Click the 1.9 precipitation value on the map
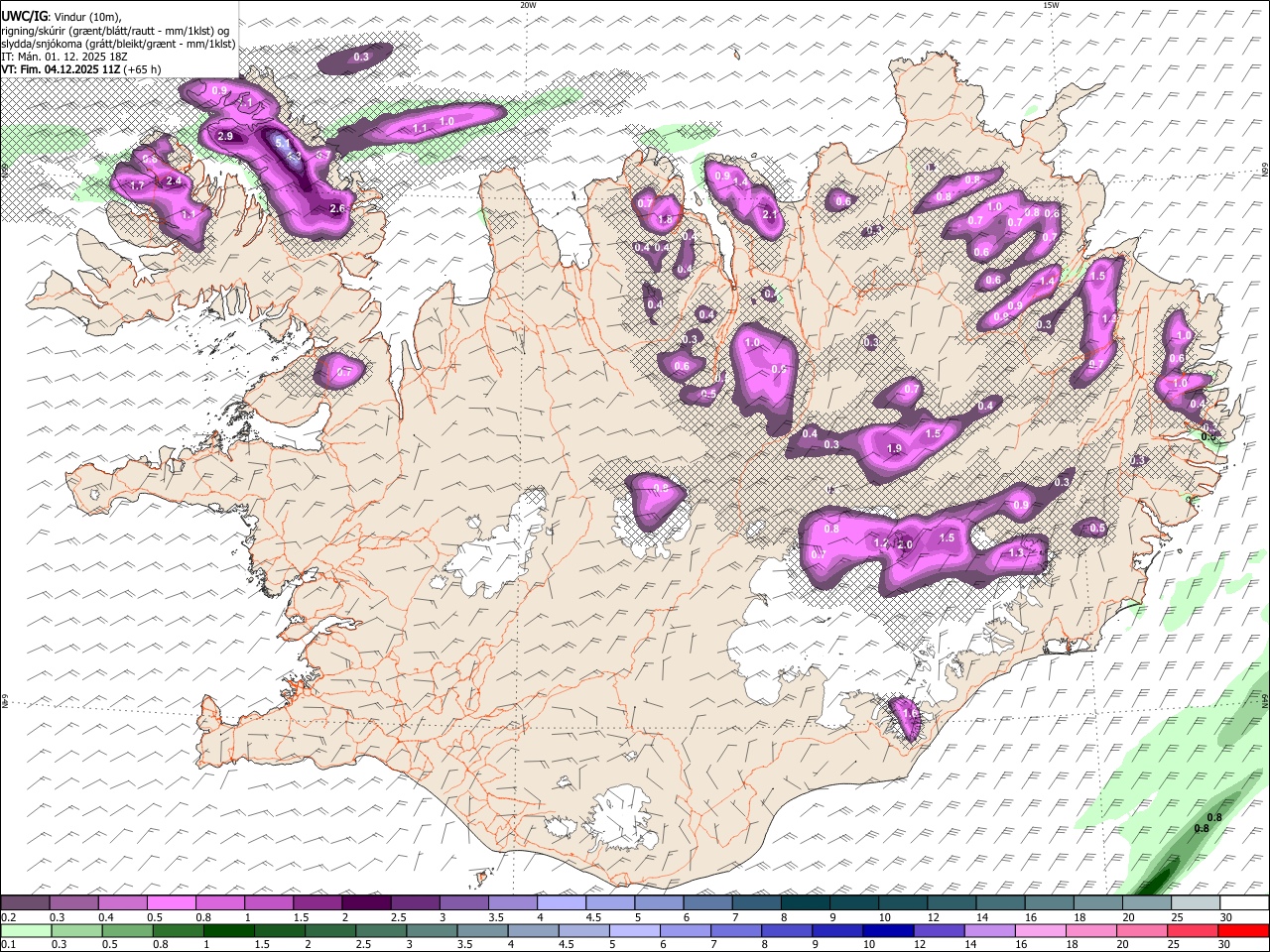 click(894, 448)
